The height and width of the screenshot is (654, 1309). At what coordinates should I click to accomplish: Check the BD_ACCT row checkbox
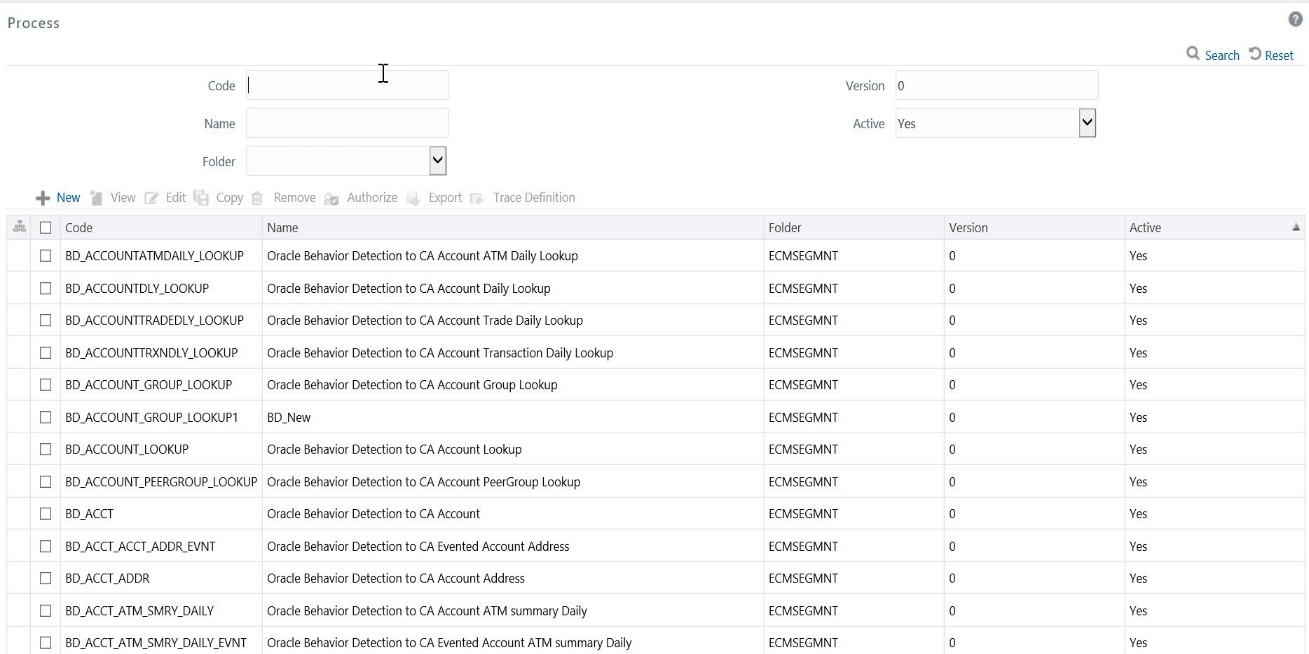click(x=44, y=513)
